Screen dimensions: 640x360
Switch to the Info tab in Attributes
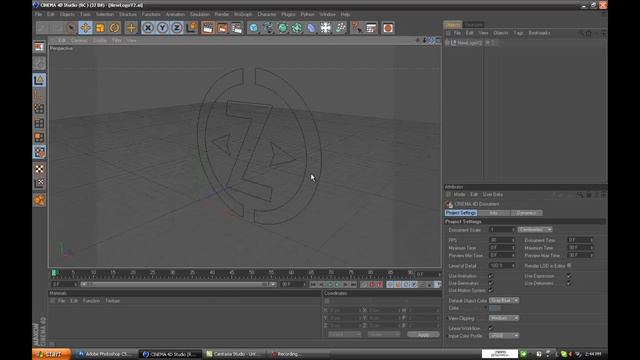click(x=493, y=213)
